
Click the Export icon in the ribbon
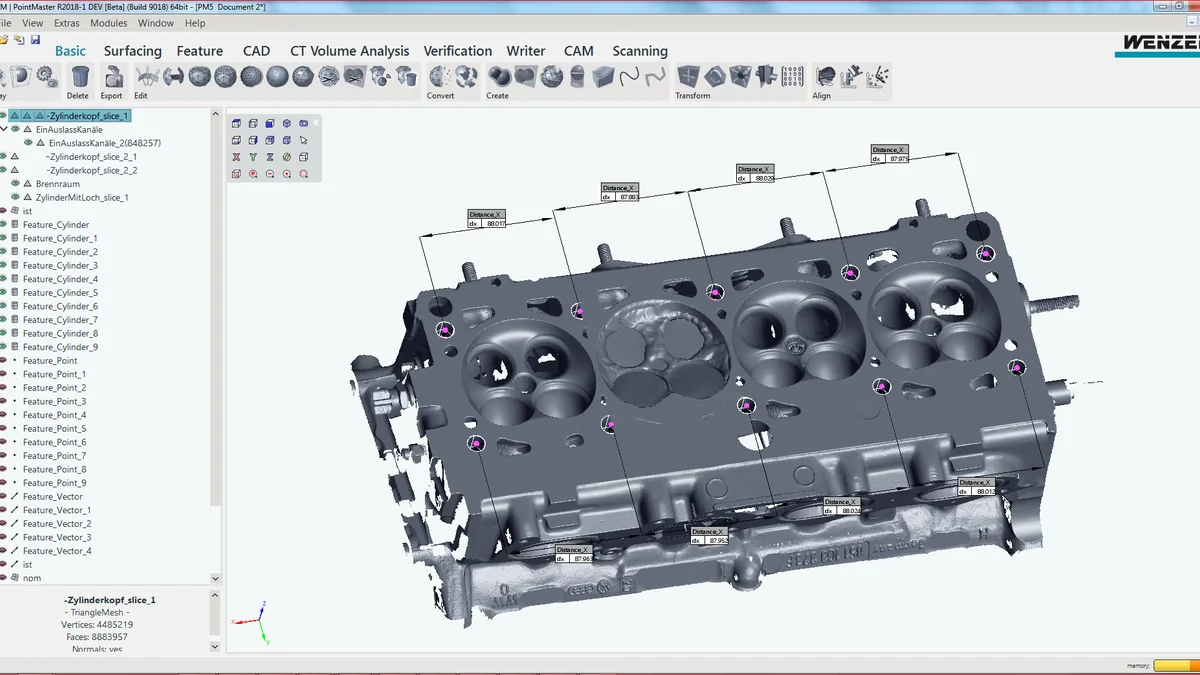tap(114, 76)
